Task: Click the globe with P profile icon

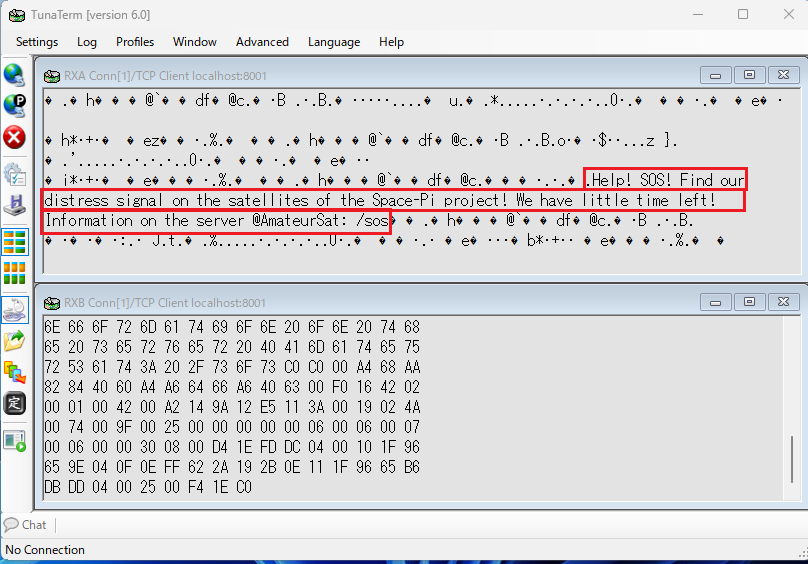Action: (14, 106)
